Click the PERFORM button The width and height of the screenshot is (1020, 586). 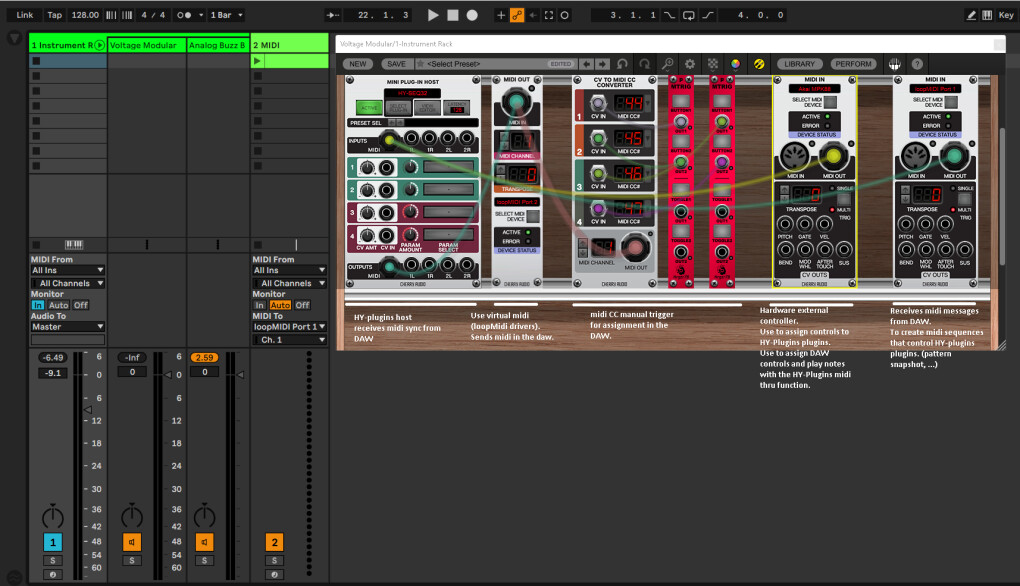[853, 64]
